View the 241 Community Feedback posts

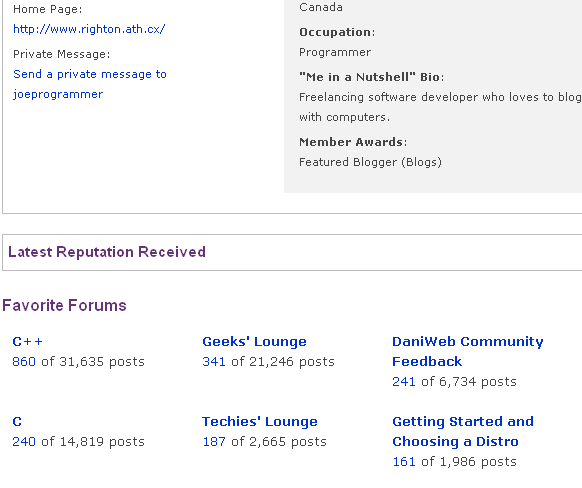[404, 381]
